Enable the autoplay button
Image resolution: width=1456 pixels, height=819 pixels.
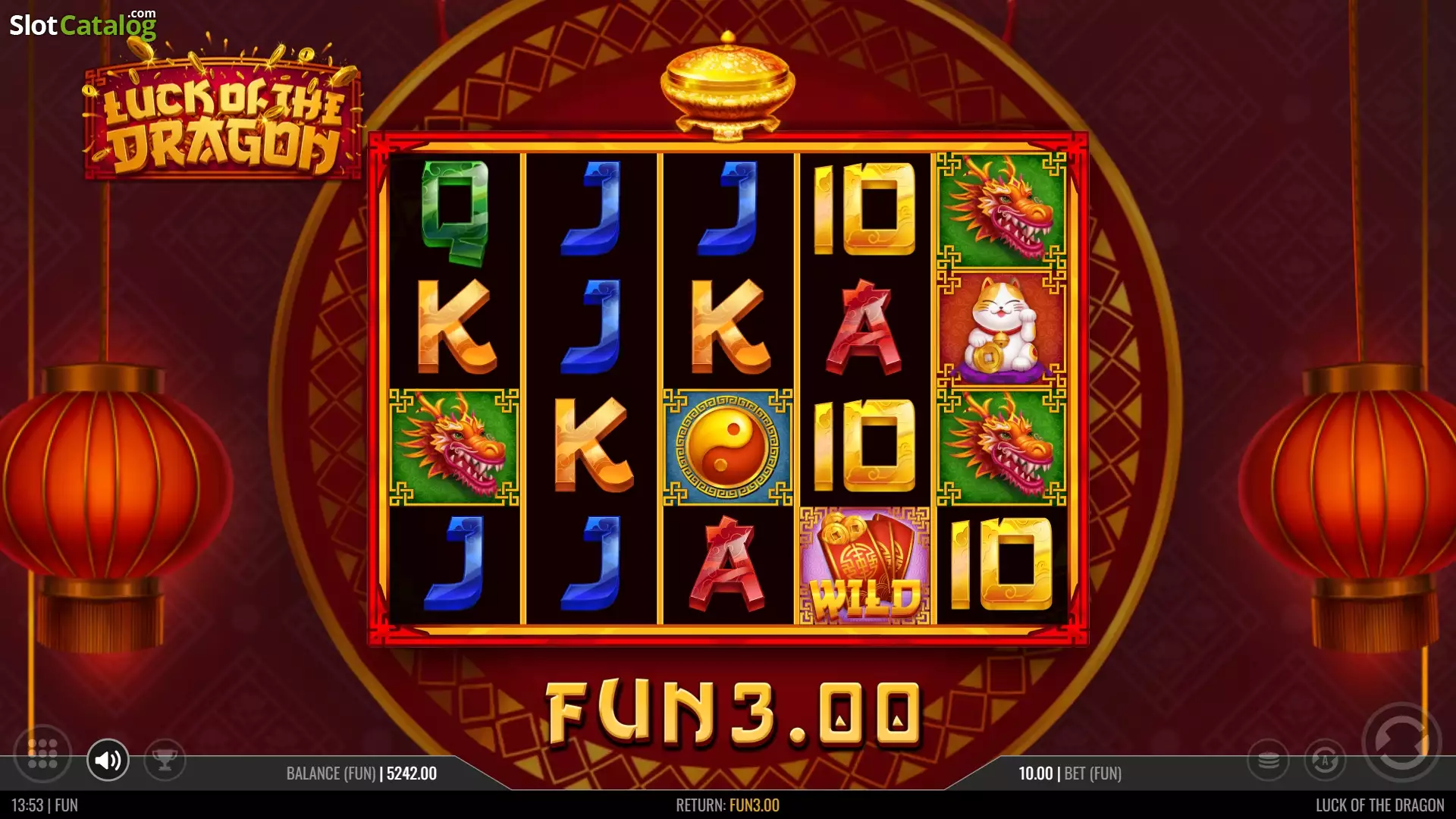(x=1325, y=759)
